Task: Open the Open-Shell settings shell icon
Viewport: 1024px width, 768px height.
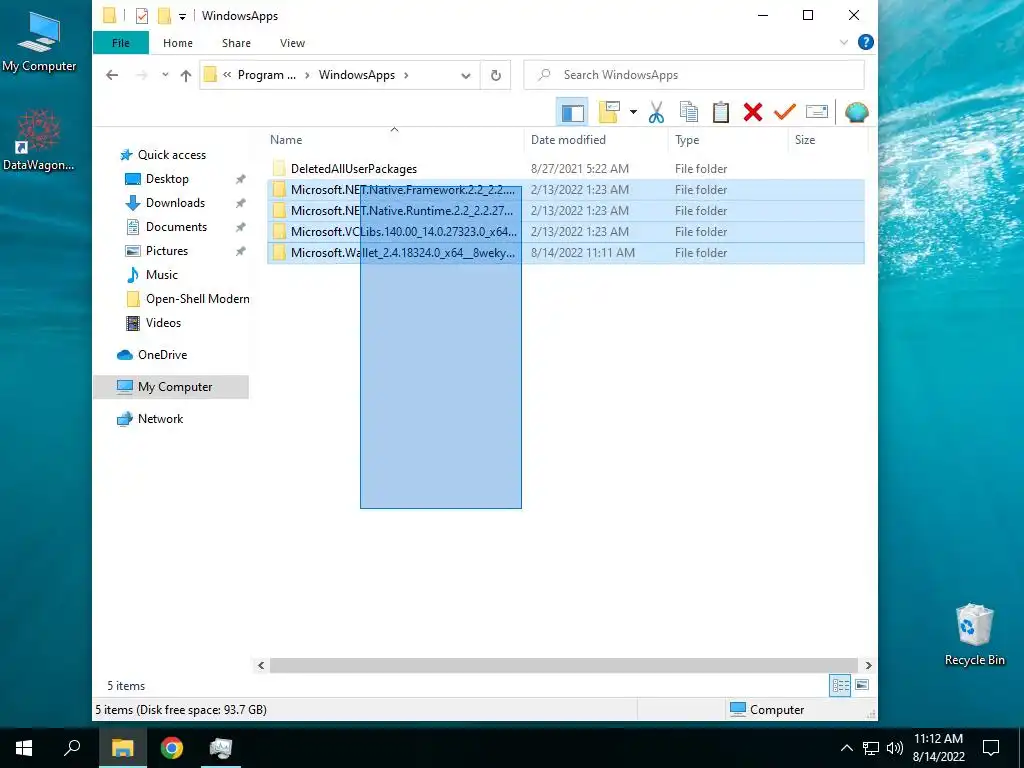Action: tap(856, 112)
